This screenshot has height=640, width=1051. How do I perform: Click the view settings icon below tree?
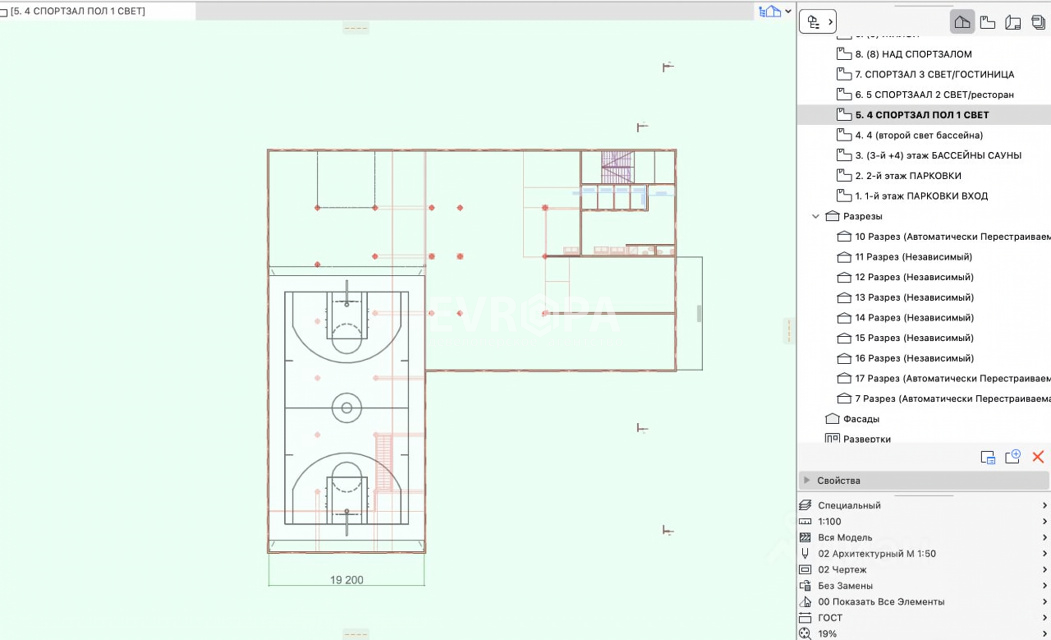[x=987, y=457]
